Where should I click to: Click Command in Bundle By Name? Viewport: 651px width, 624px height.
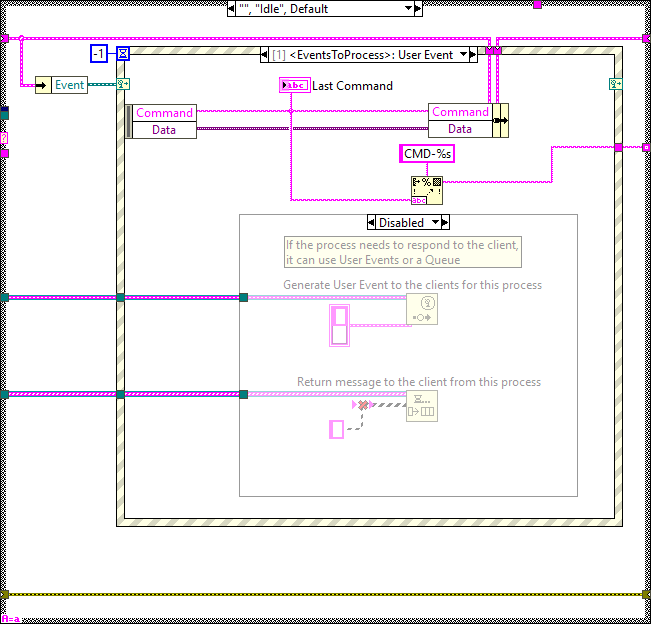point(460,112)
